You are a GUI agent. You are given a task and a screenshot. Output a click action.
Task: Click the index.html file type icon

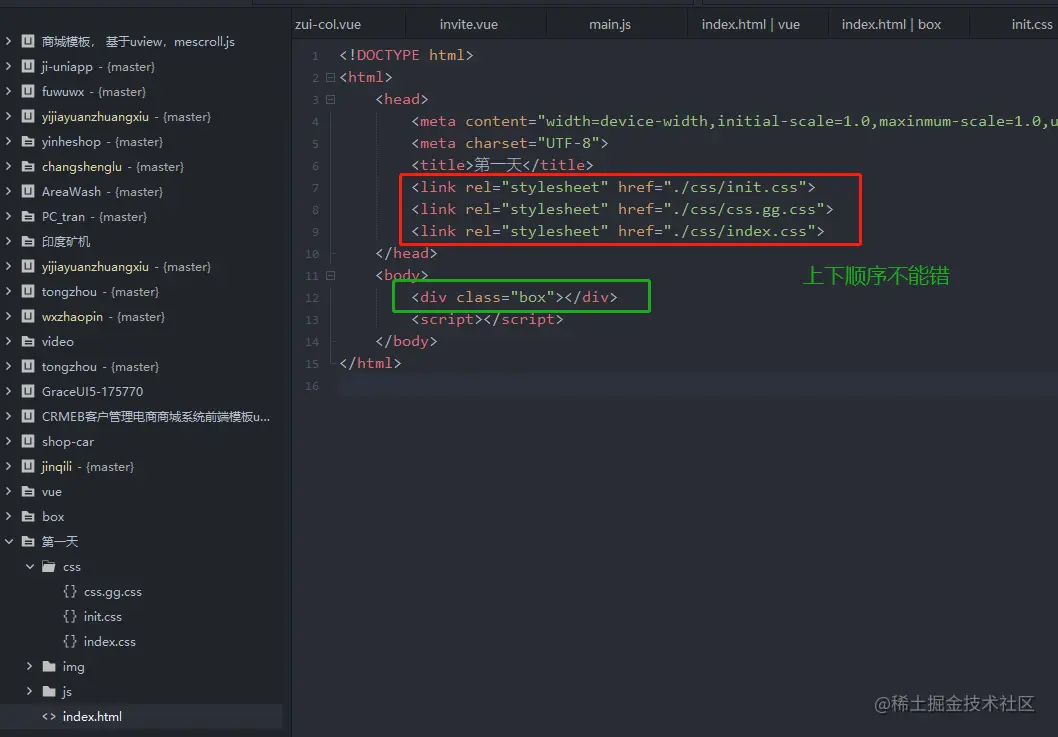tap(49, 716)
